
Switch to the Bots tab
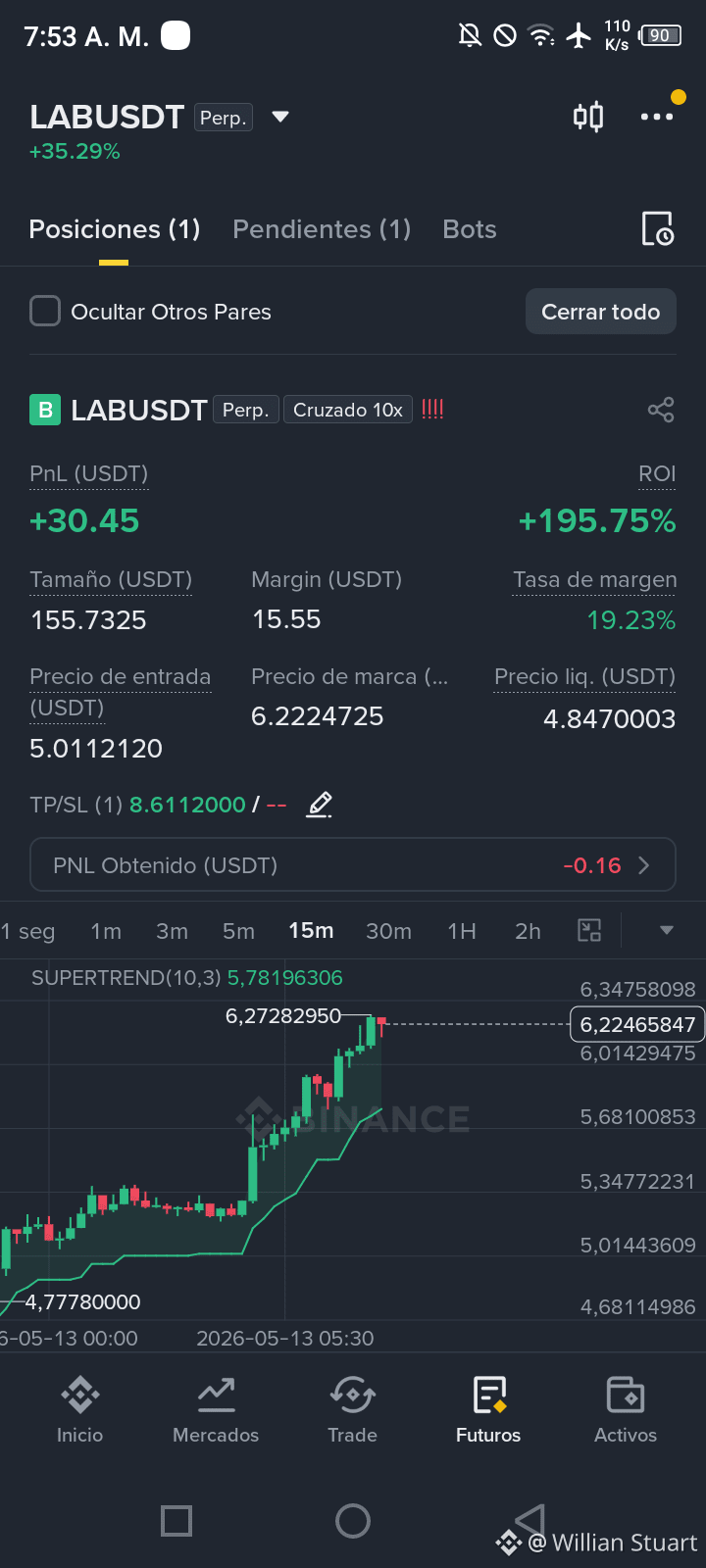[x=470, y=229]
